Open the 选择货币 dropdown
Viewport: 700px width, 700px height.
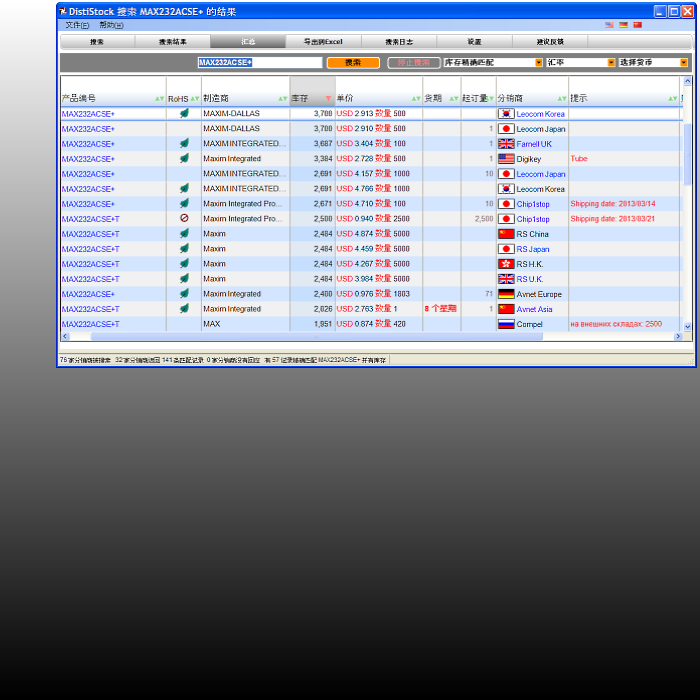coord(653,62)
